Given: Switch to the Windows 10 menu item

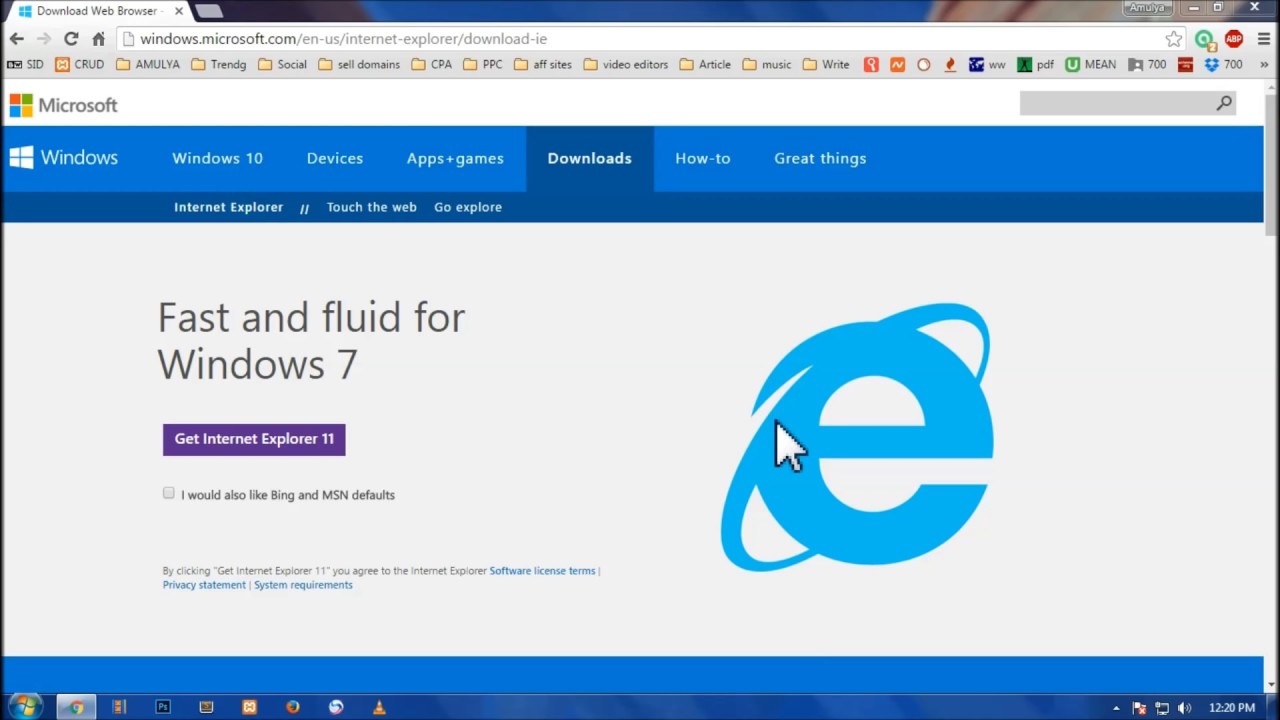Looking at the screenshot, I should click(217, 158).
